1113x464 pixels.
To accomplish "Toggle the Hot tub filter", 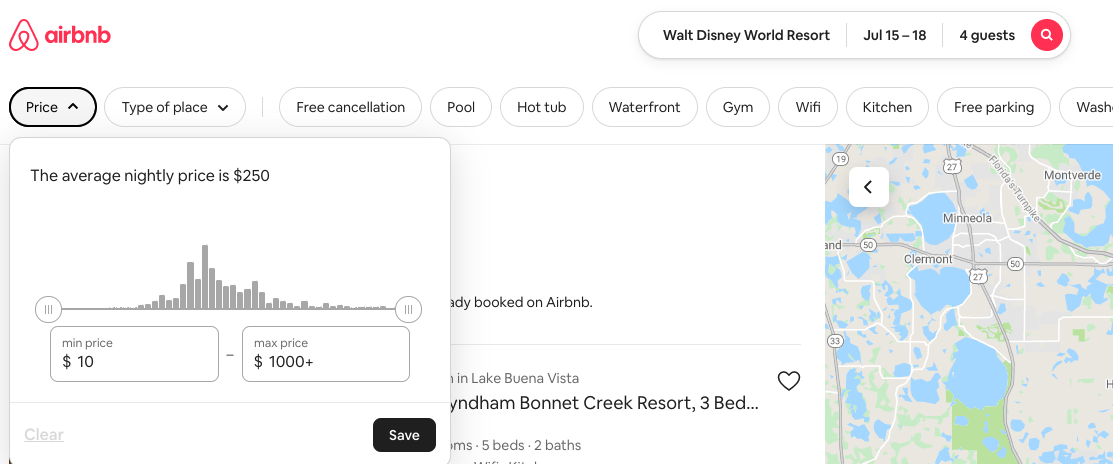I will point(541,107).
